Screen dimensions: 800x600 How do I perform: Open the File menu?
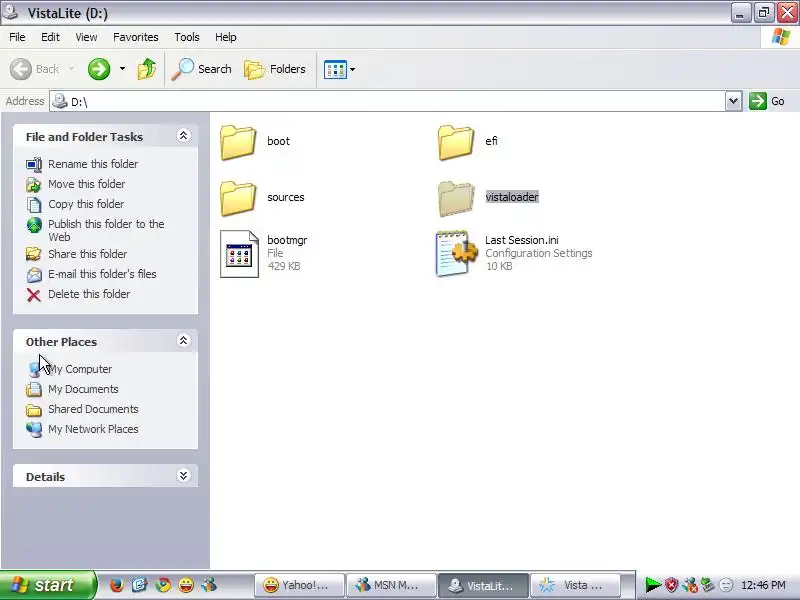(x=17, y=37)
